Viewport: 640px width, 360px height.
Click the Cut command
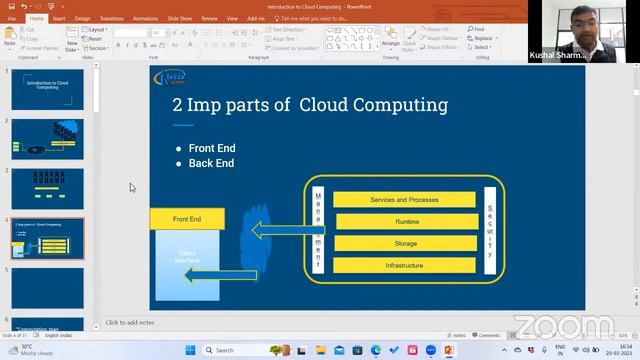coord(28,30)
